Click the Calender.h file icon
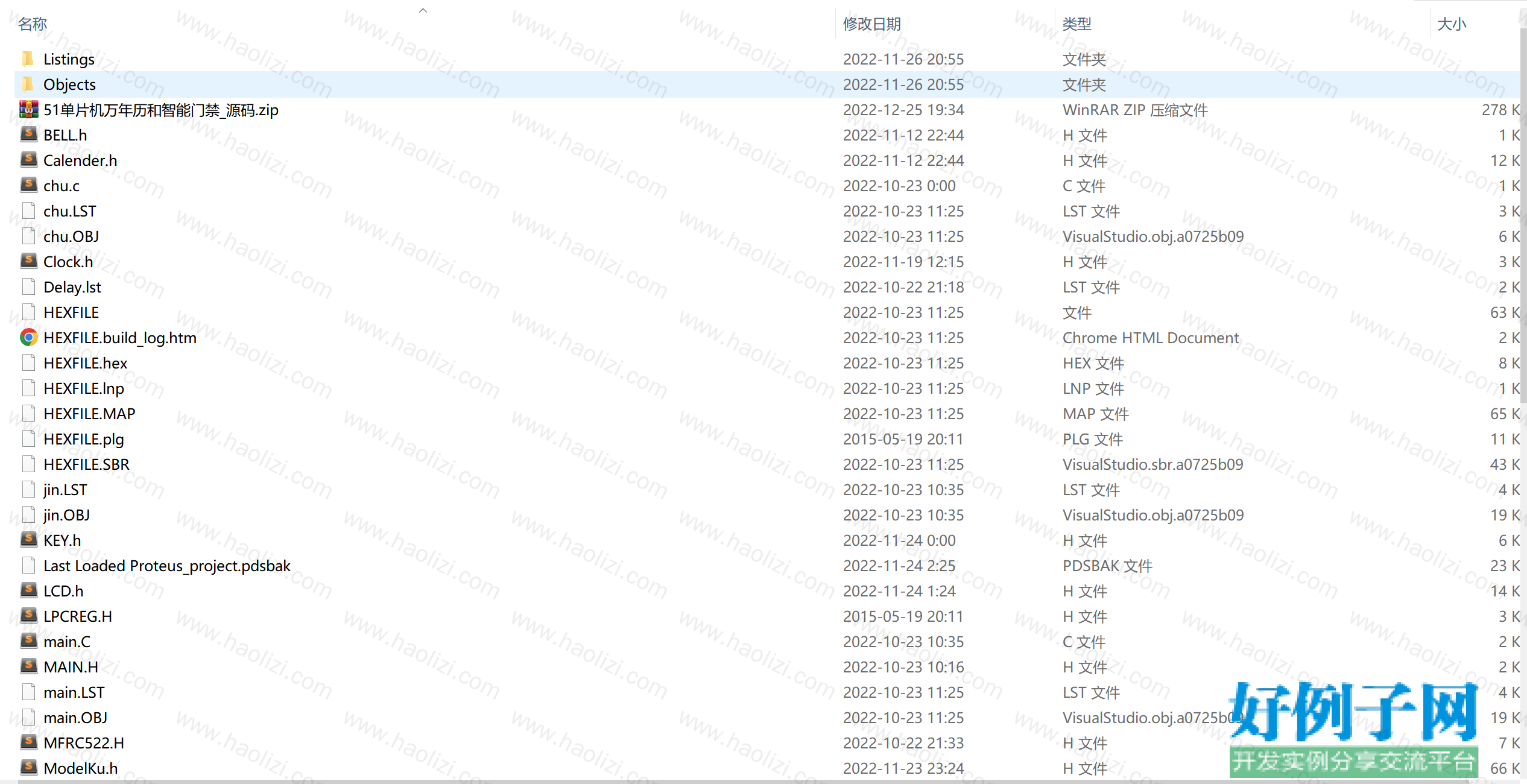 point(28,160)
